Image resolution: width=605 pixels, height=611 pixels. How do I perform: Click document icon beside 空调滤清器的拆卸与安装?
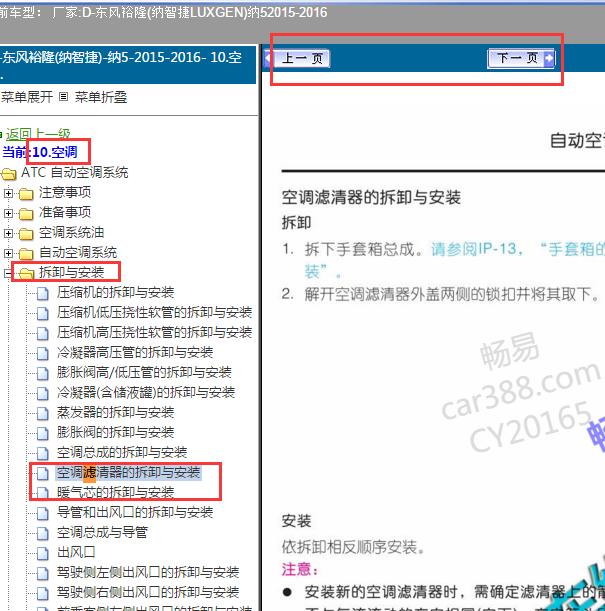click(x=42, y=473)
